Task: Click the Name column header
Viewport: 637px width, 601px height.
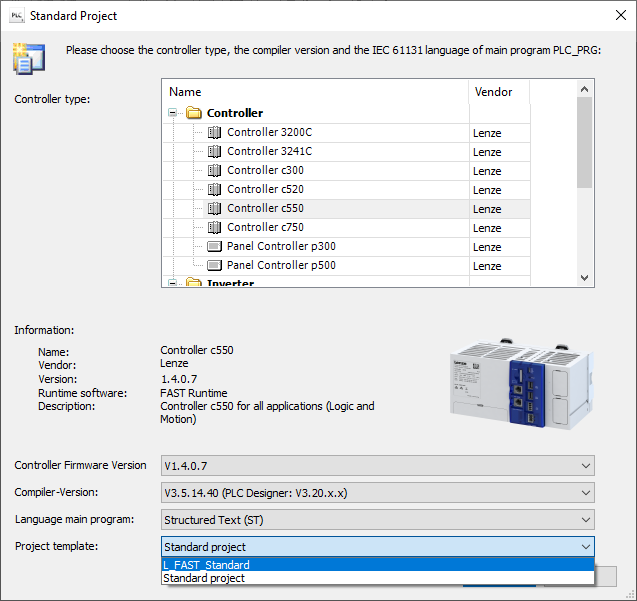Action: pyautogui.click(x=316, y=92)
